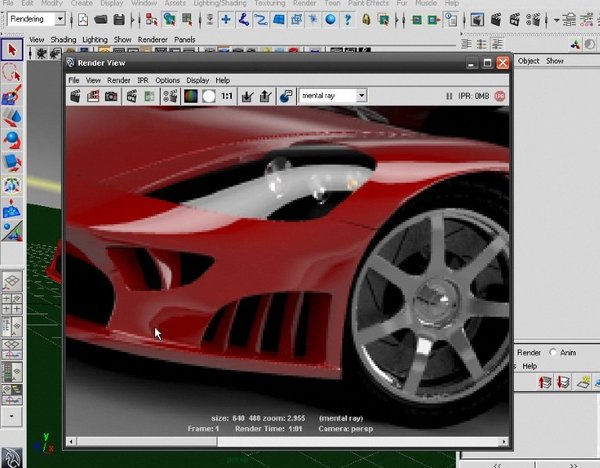Select the Lasso tool in the toolbox
The image size is (600, 468).
(12, 73)
